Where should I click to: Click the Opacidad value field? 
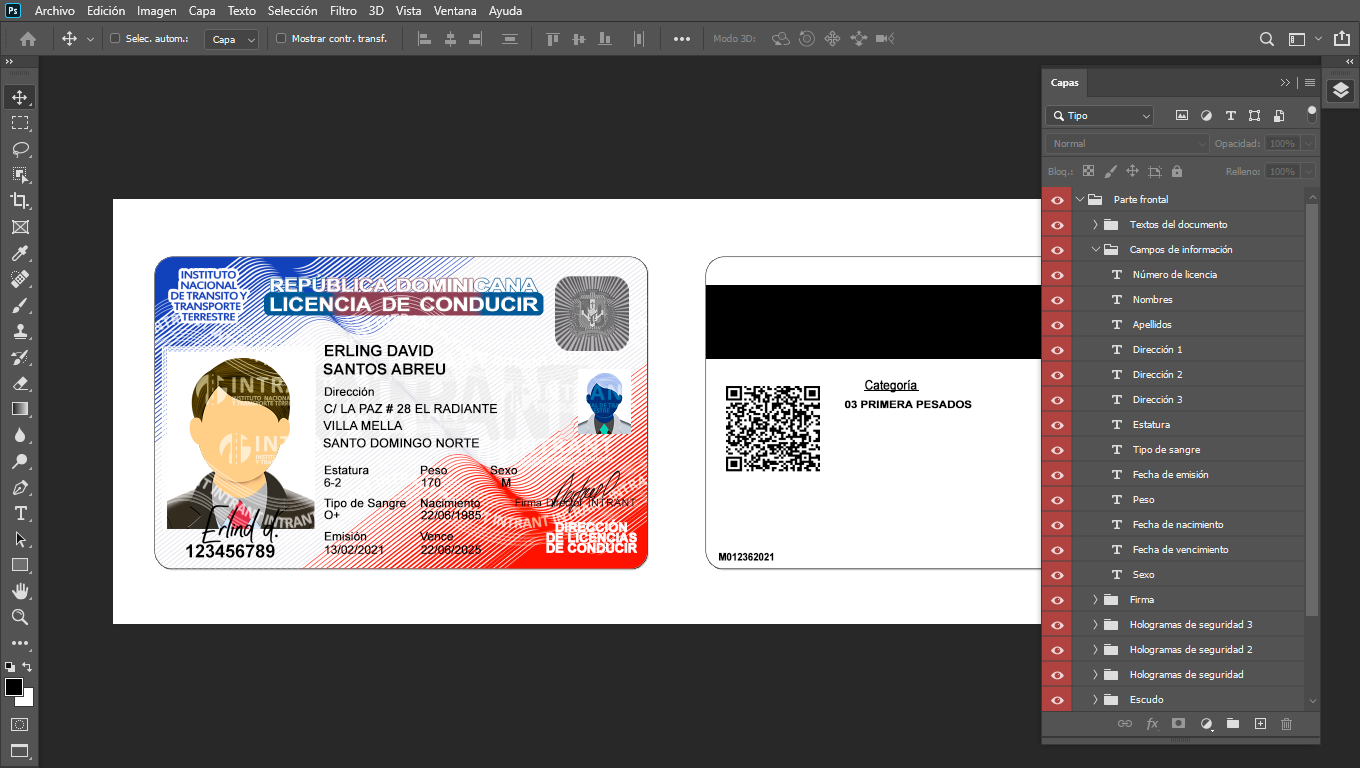click(1282, 144)
